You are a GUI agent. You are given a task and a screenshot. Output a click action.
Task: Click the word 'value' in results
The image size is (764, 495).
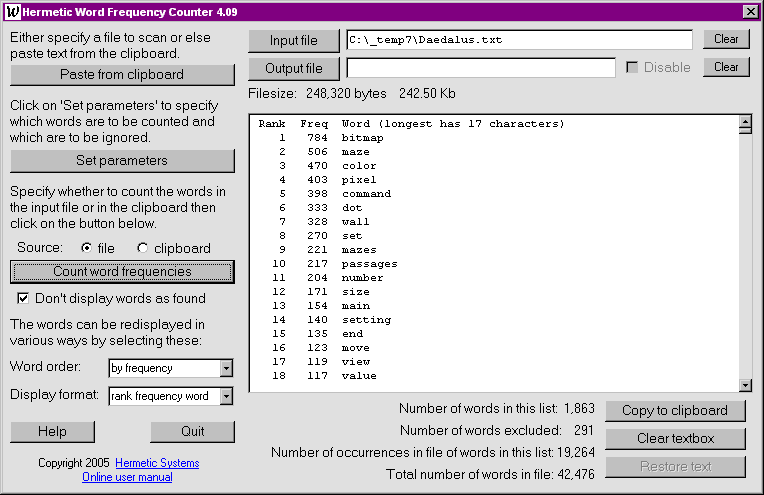point(359,376)
